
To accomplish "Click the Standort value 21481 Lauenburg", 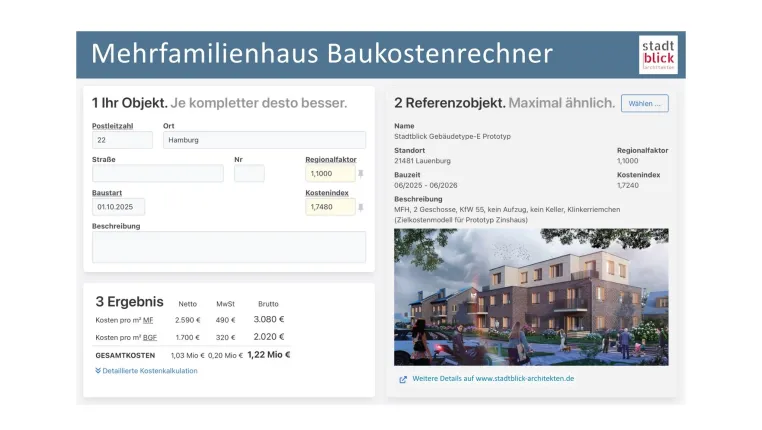I will point(422,161).
